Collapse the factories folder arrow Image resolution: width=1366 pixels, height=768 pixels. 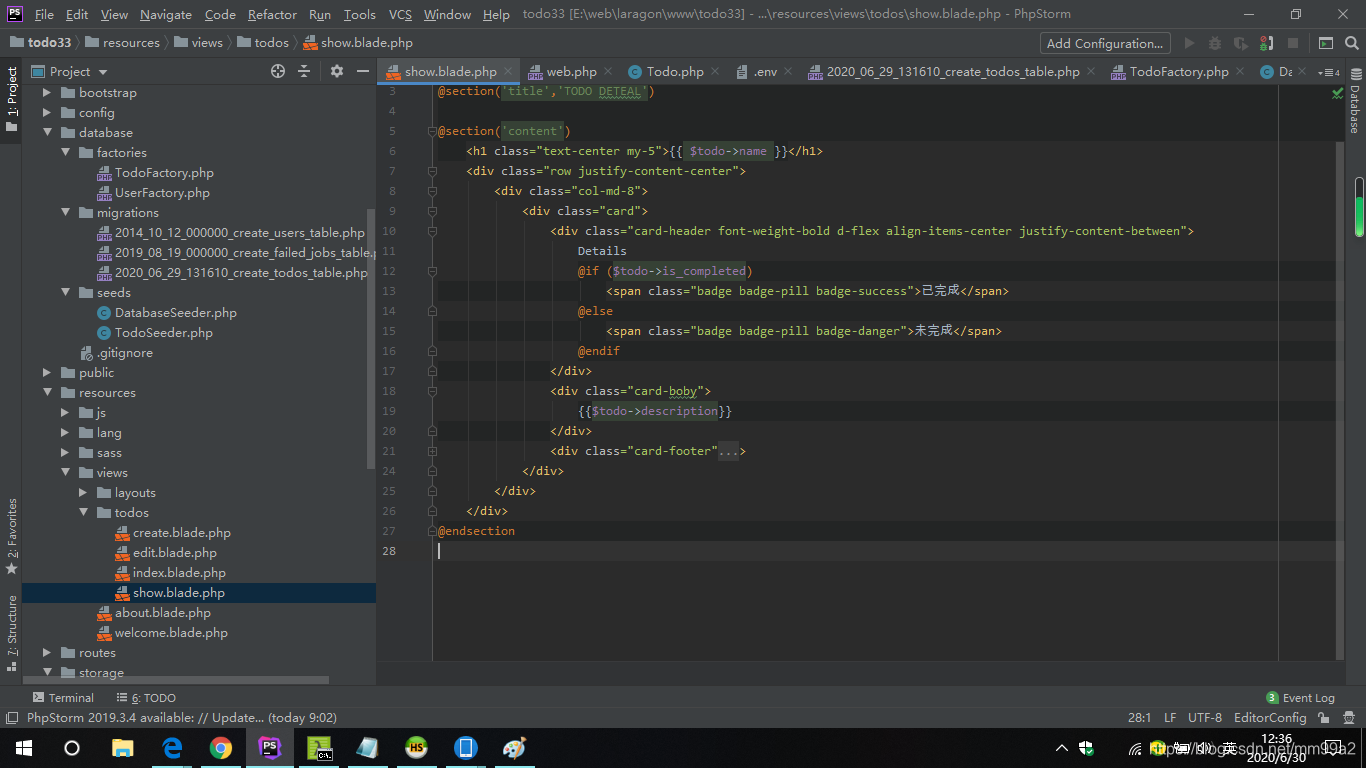(65, 152)
